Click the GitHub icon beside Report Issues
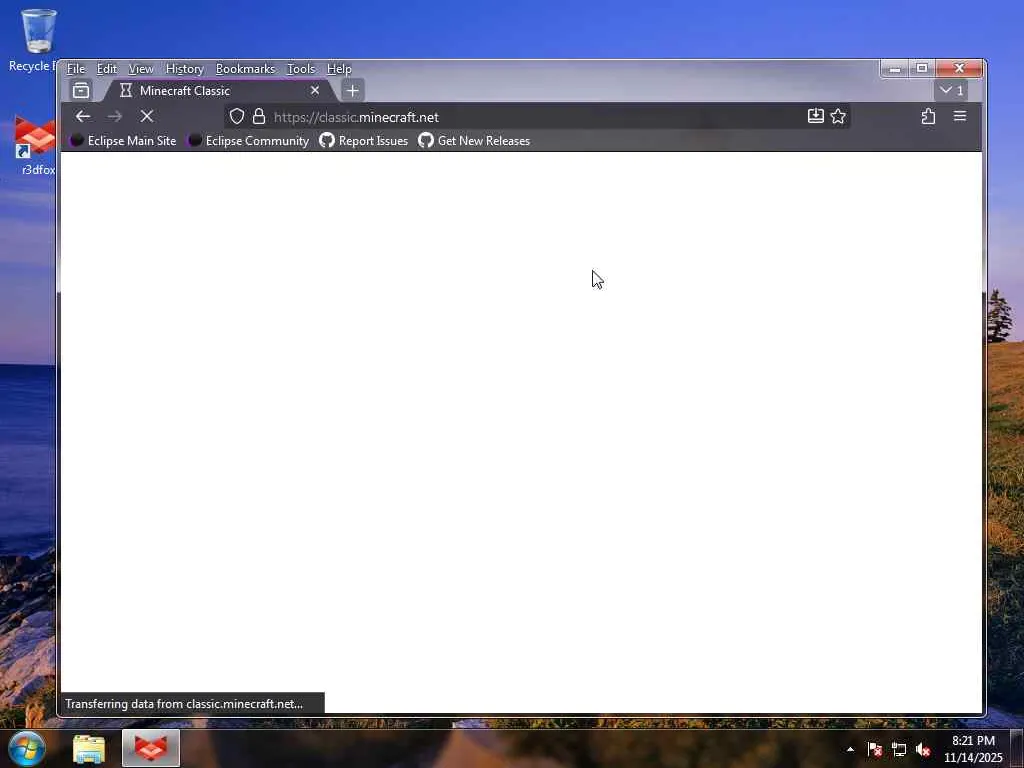The width and height of the screenshot is (1024, 768). coord(327,140)
